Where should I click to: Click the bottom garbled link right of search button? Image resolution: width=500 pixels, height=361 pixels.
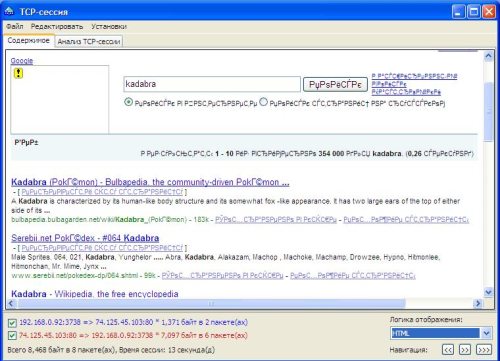click(x=406, y=92)
